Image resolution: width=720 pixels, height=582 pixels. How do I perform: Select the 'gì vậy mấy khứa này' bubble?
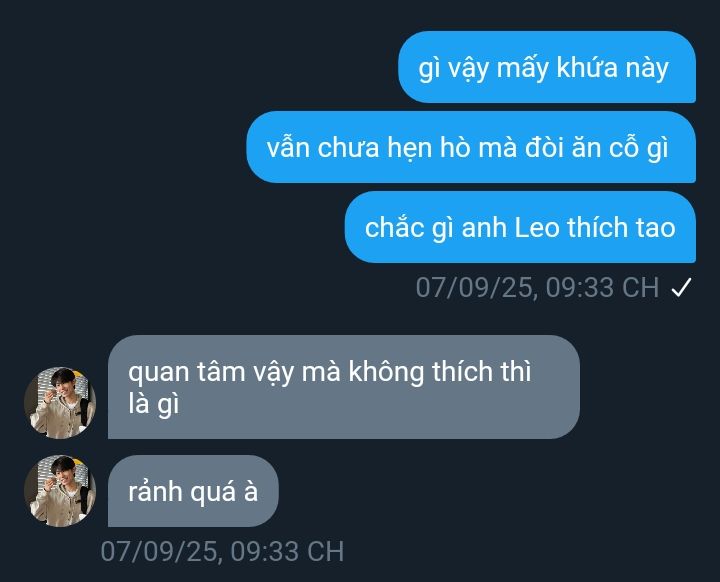[x=547, y=67]
